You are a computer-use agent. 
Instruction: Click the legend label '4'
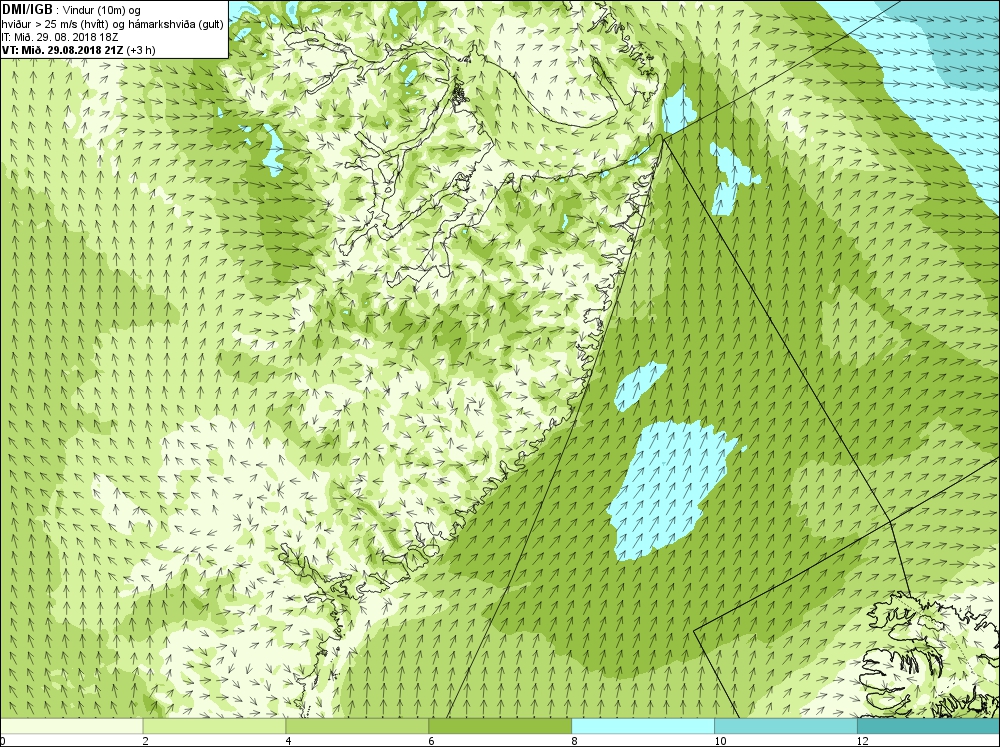289,741
